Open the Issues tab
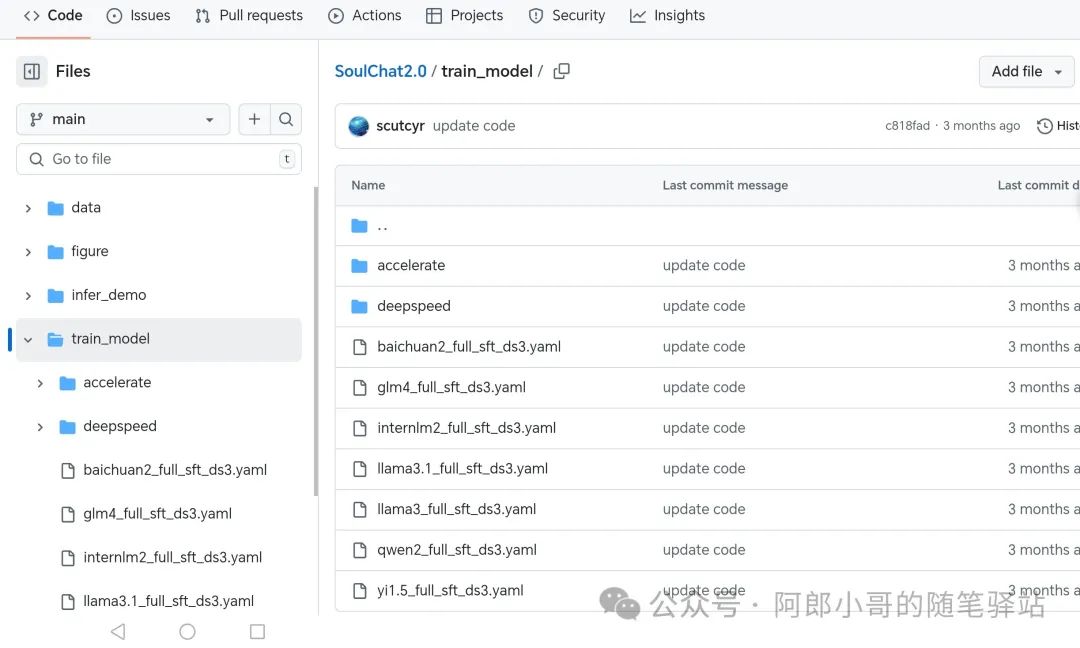1080x648 pixels. pos(138,15)
